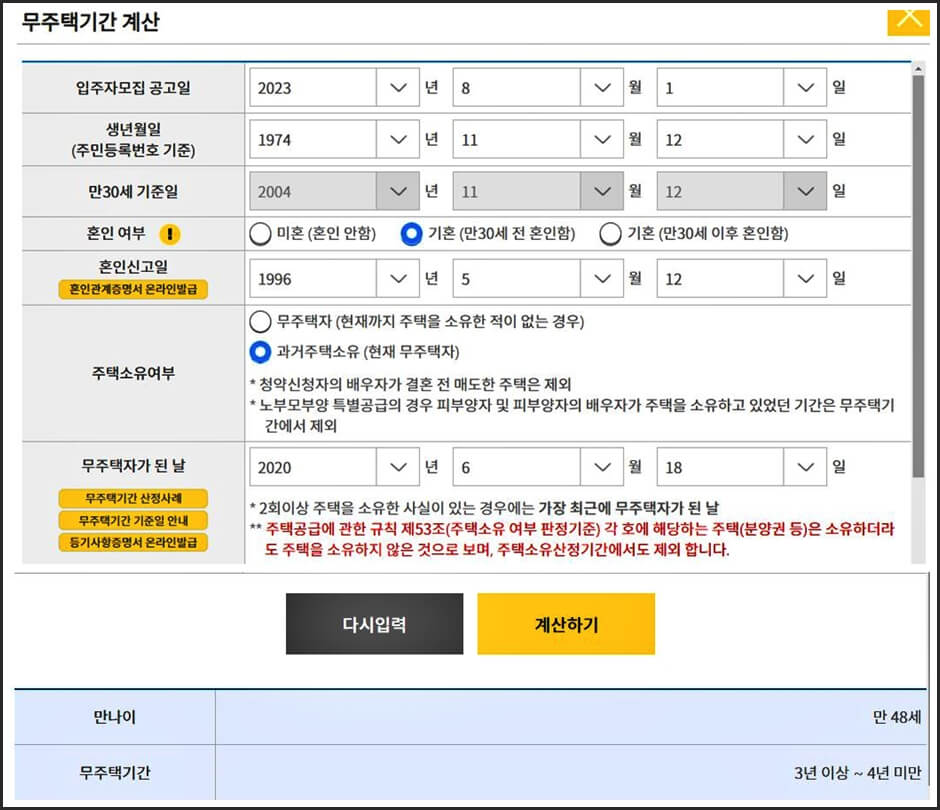Close the 무주택기간 계산 dialog
The width and height of the screenshot is (940, 810).
[908, 19]
